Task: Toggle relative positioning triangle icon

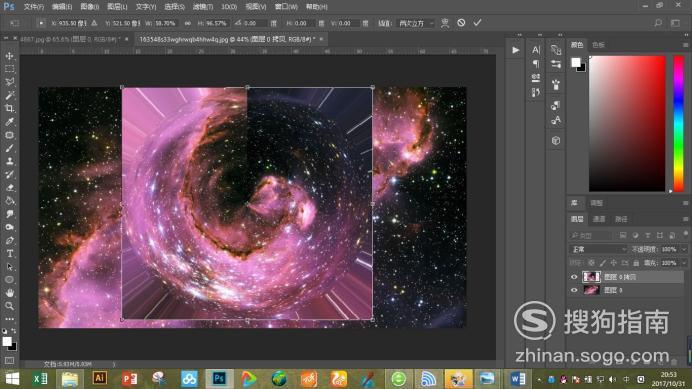Action: (94, 23)
